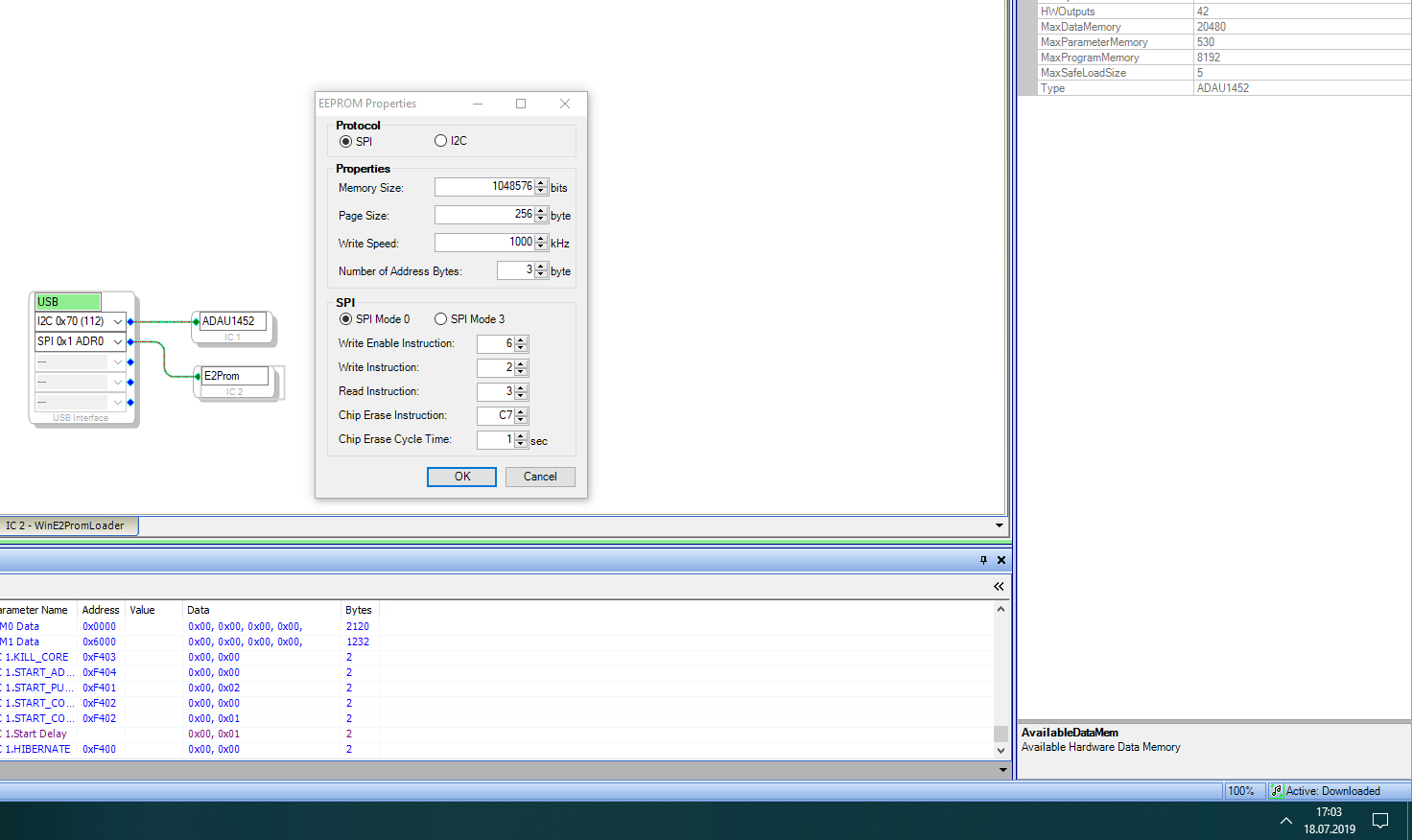Open the I2C 0x70 (112) dropdown
This screenshot has height=840, width=1412.
[x=118, y=321]
